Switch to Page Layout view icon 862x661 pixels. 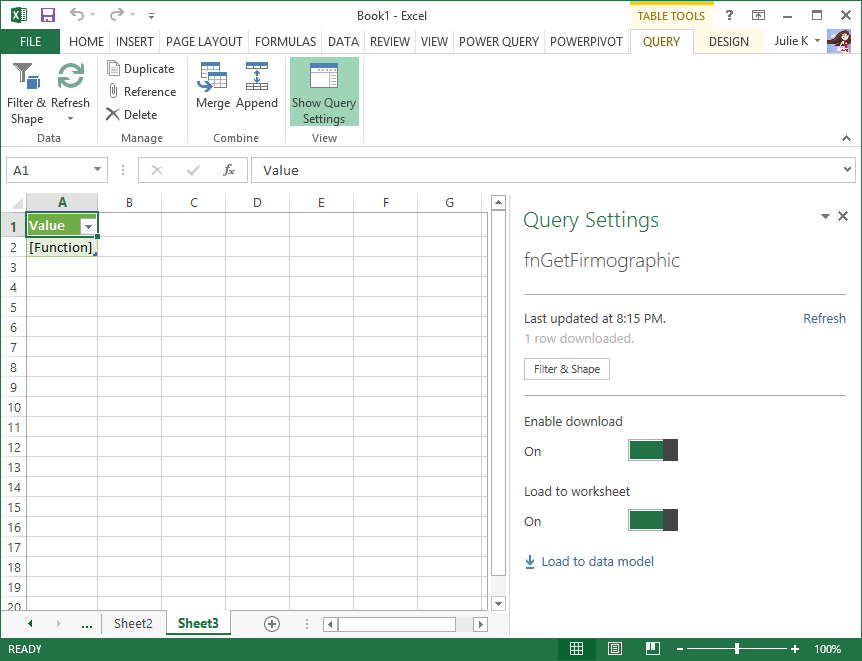click(615, 649)
